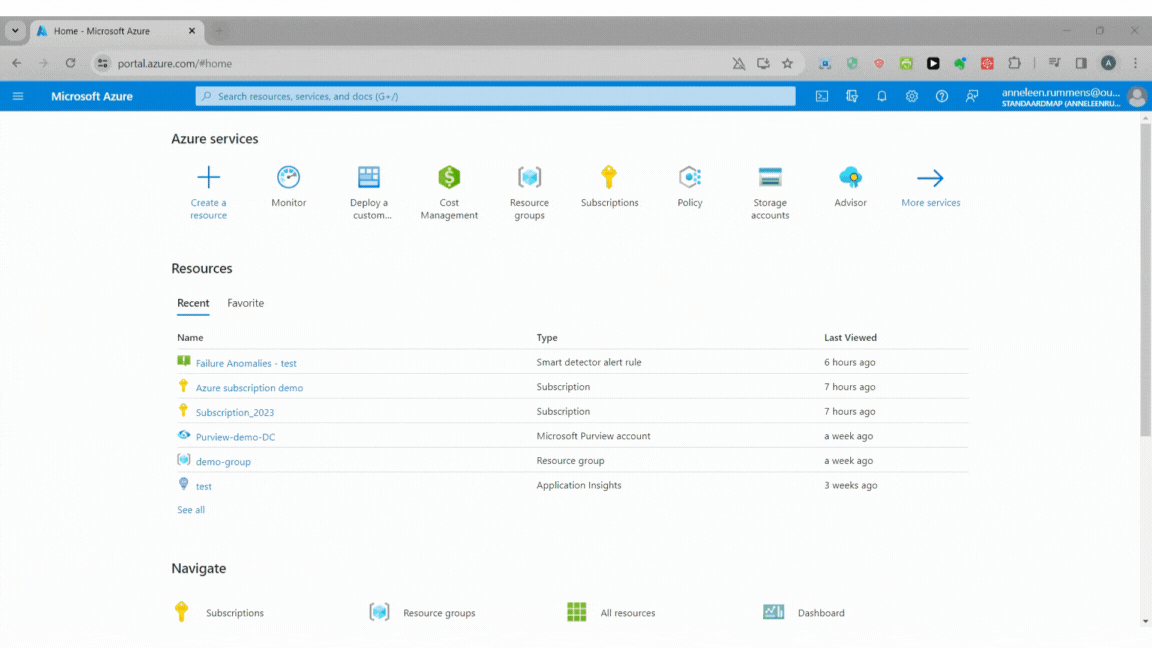Viewport: 1152px width, 648px height.
Task: Open the Help question mark icon
Action: [x=942, y=96]
